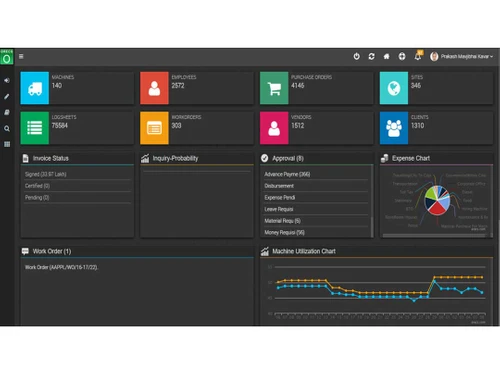The width and height of the screenshot is (500, 375).
Task: Click the Approval list vertical scrollbar
Action: coord(372,202)
